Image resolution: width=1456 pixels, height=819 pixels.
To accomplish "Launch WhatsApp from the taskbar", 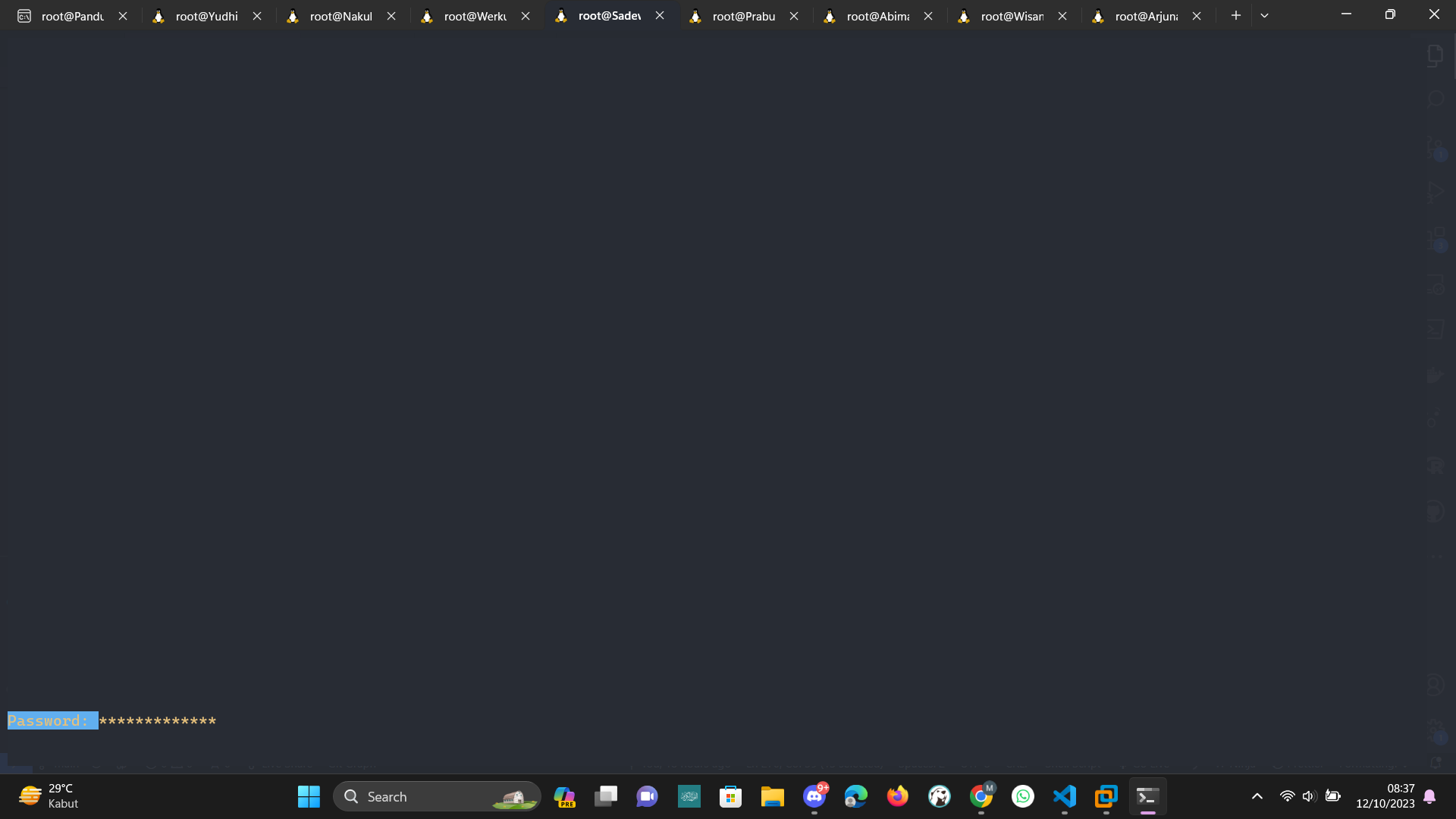I will tap(1023, 796).
